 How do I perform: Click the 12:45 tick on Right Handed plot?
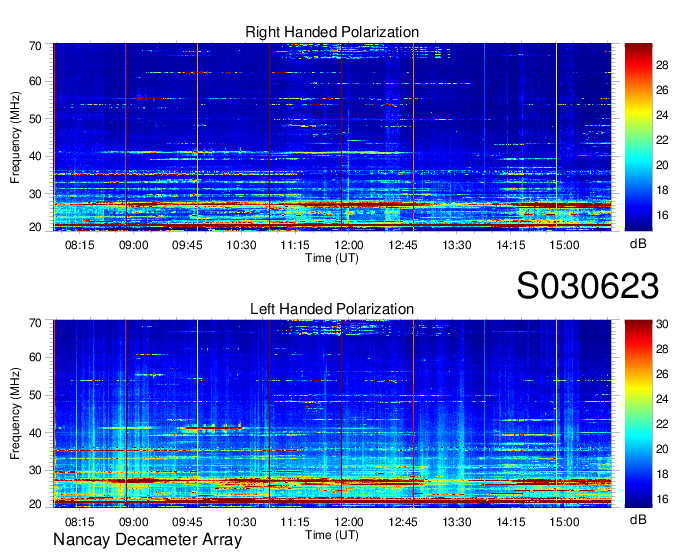403,245
